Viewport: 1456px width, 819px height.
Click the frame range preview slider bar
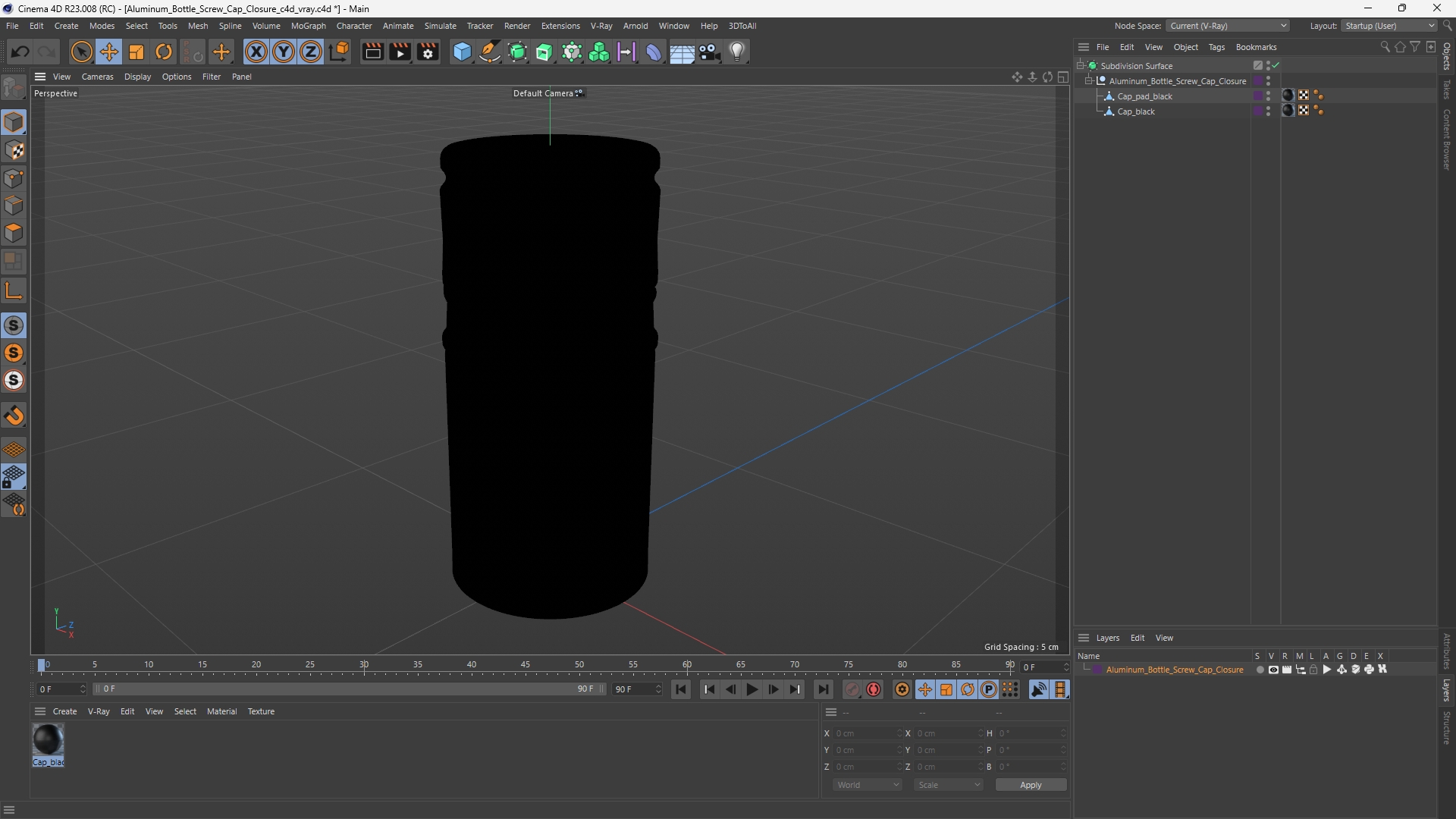click(x=350, y=689)
